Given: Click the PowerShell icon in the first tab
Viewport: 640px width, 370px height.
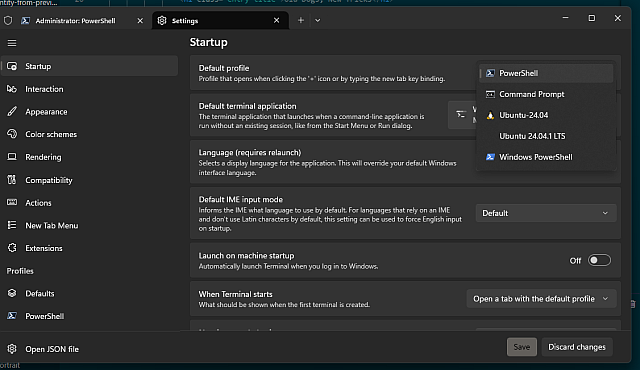Looking at the screenshot, I should 25,20.
